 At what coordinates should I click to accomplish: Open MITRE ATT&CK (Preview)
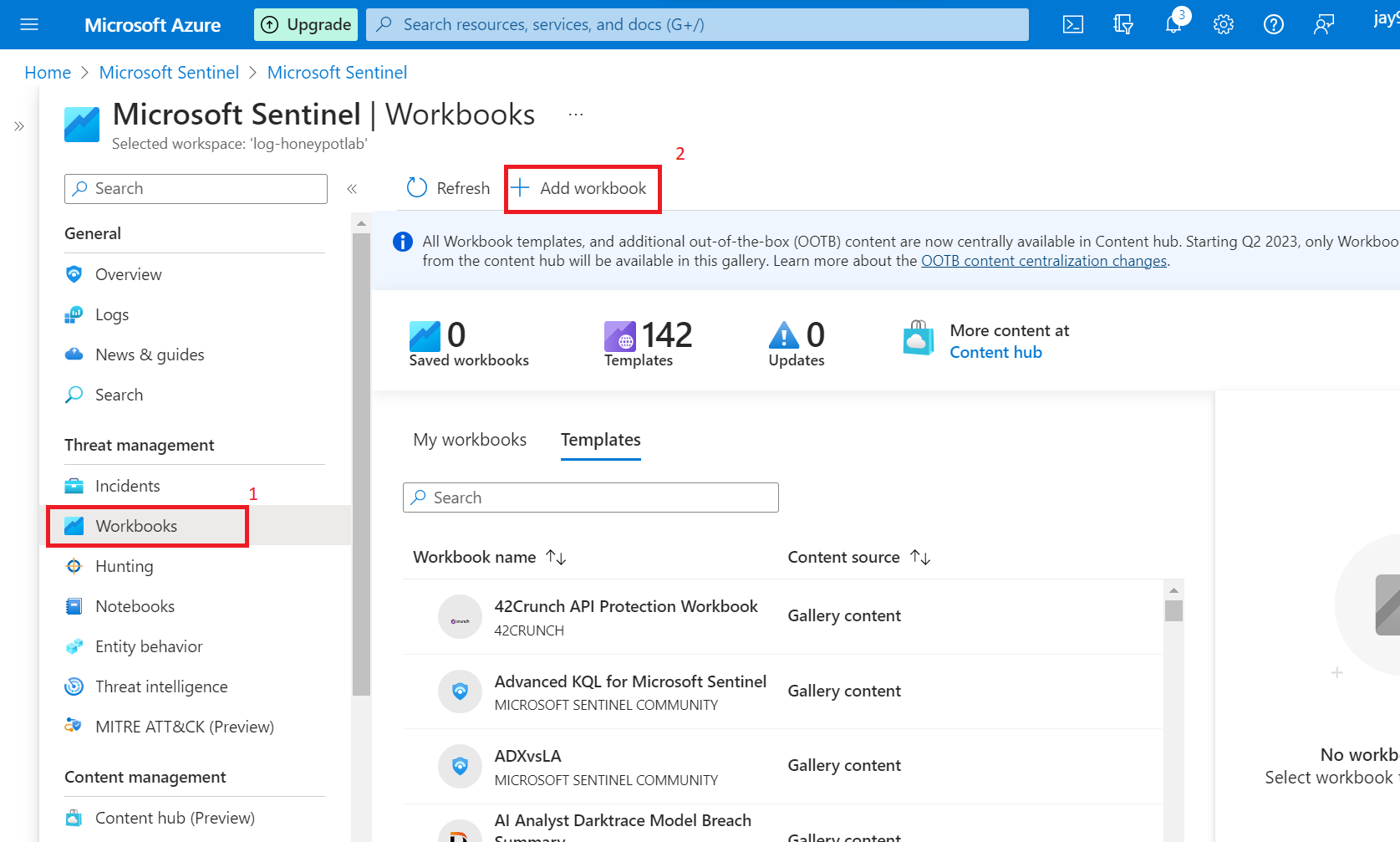tap(184, 727)
